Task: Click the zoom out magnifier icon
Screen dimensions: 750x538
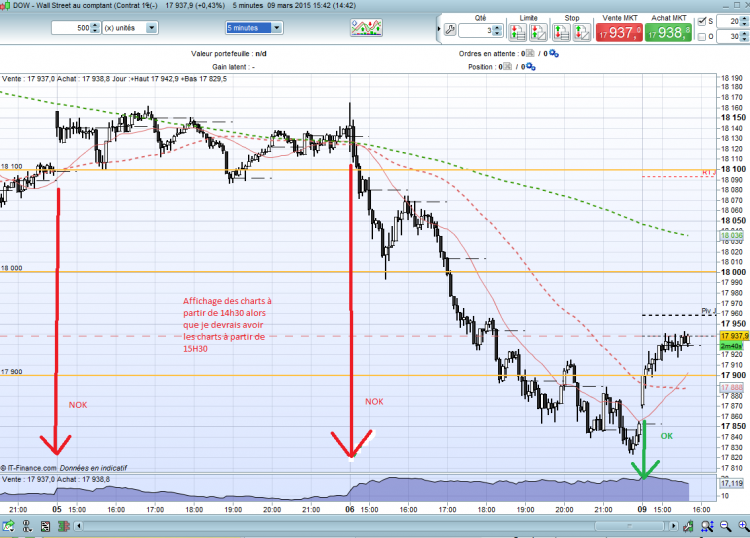Action: (725, 527)
